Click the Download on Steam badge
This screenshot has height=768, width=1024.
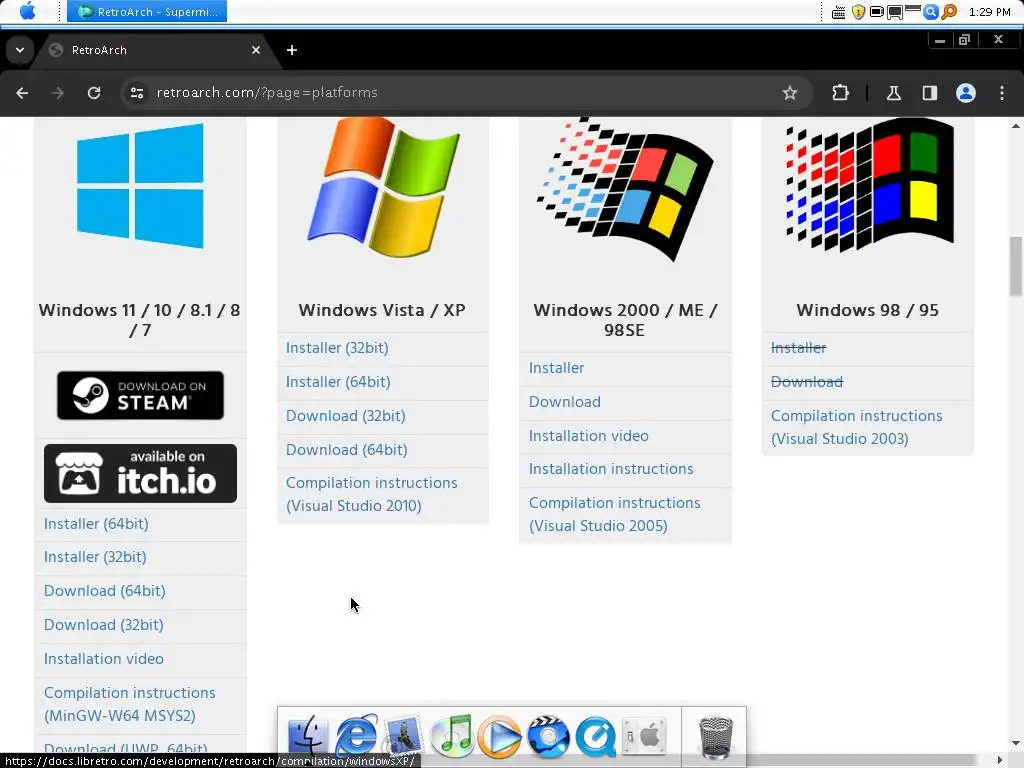(x=140, y=395)
